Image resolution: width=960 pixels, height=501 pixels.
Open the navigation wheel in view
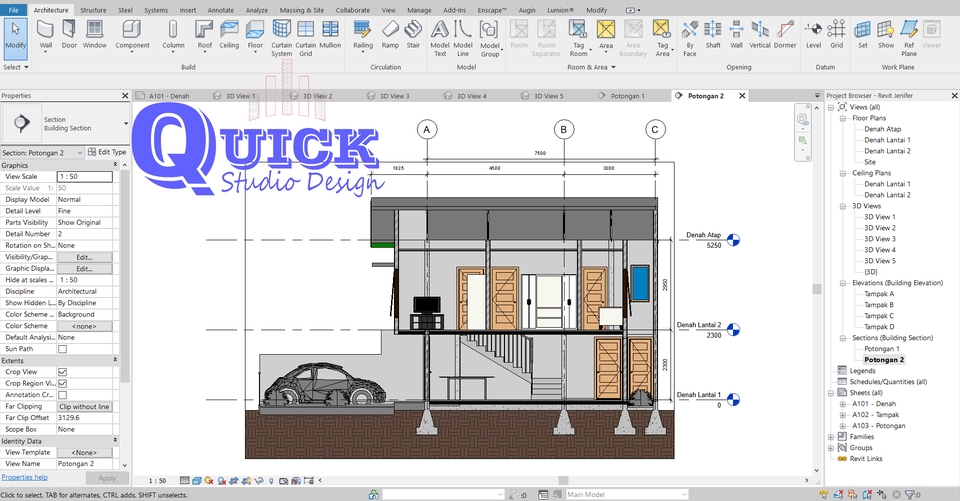coord(802,119)
